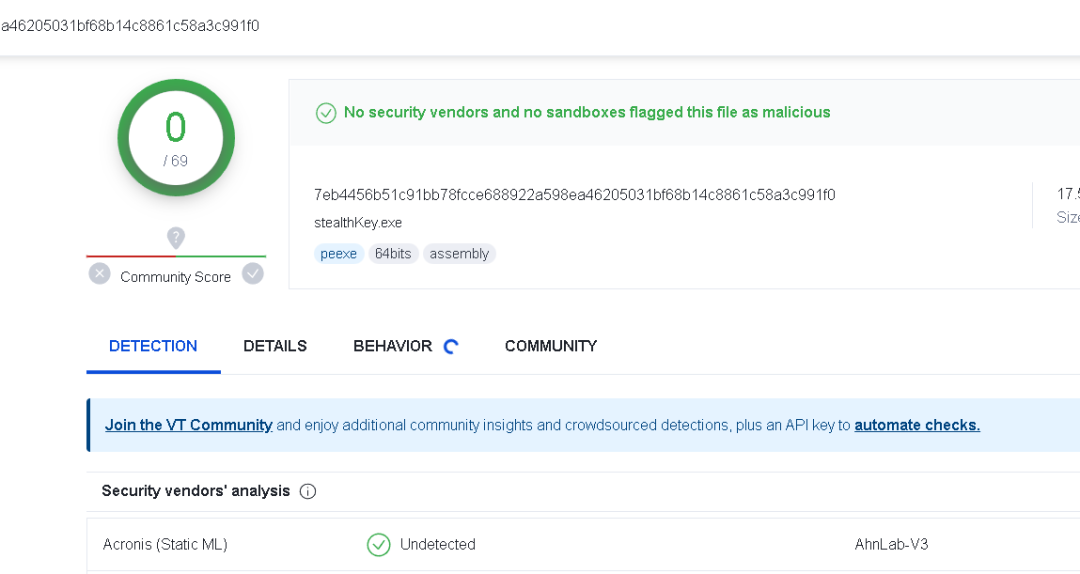Click the green check icon beside Undetected

(x=378, y=544)
